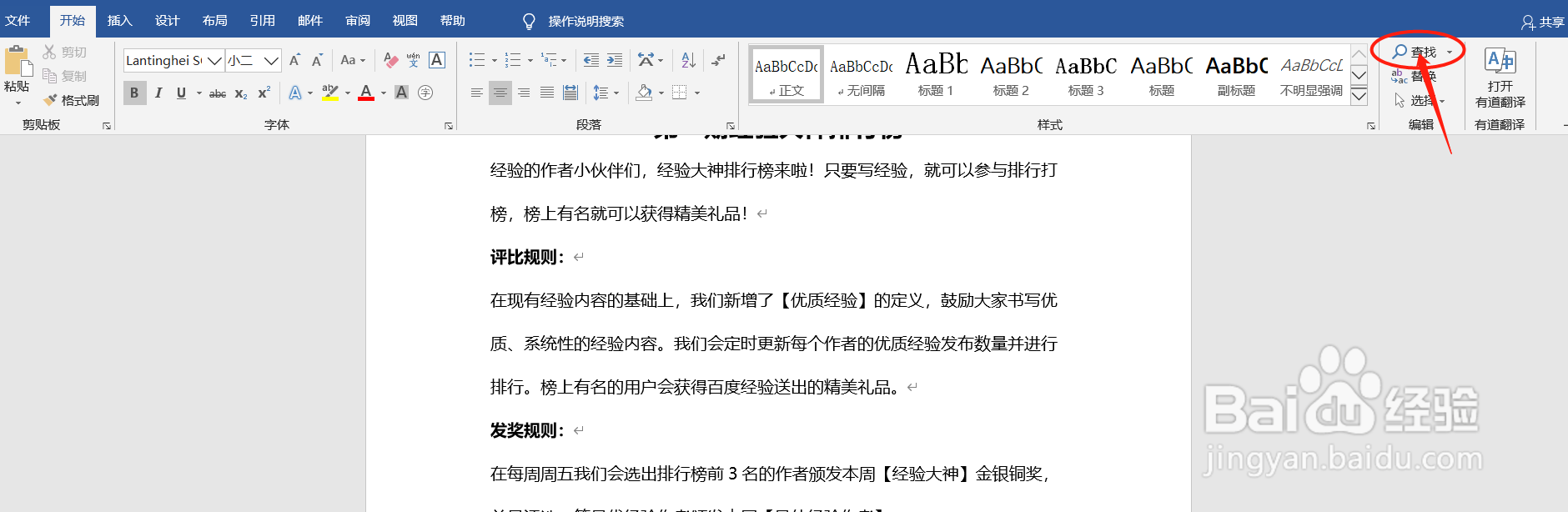Increase paragraph indent
1568x512 pixels.
click(615, 60)
